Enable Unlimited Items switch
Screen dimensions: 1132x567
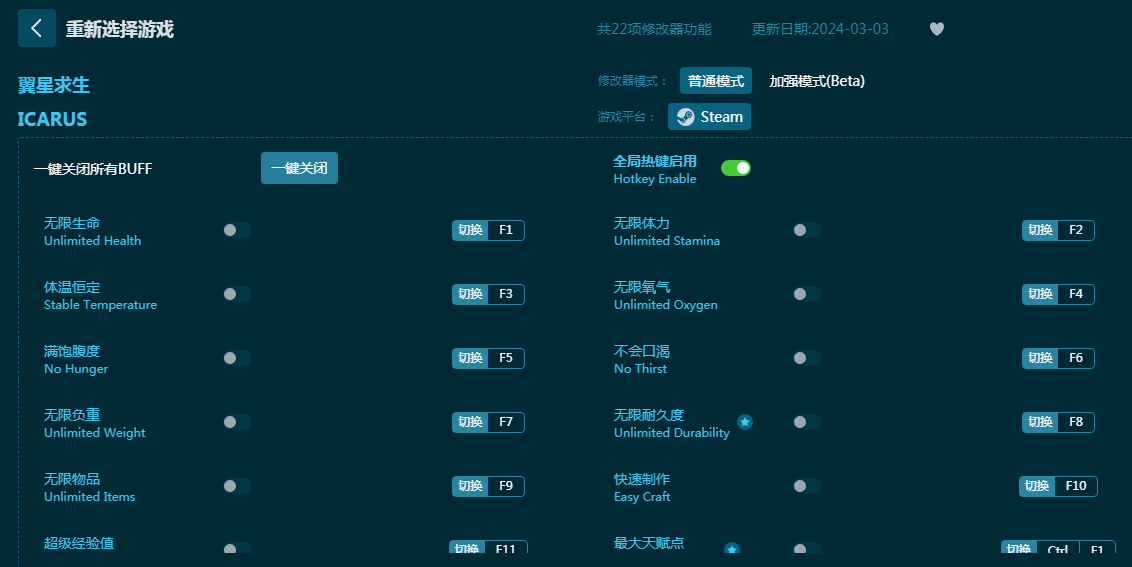click(x=237, y=486)
